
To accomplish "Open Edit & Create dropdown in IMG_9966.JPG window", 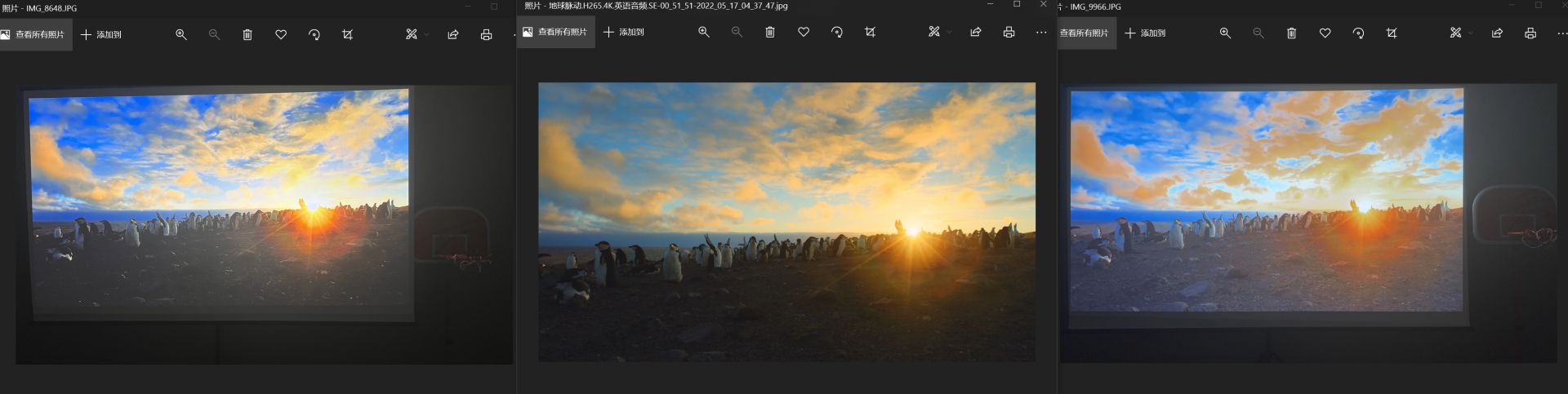I will pyautogui.click(x=1460, y=33).
